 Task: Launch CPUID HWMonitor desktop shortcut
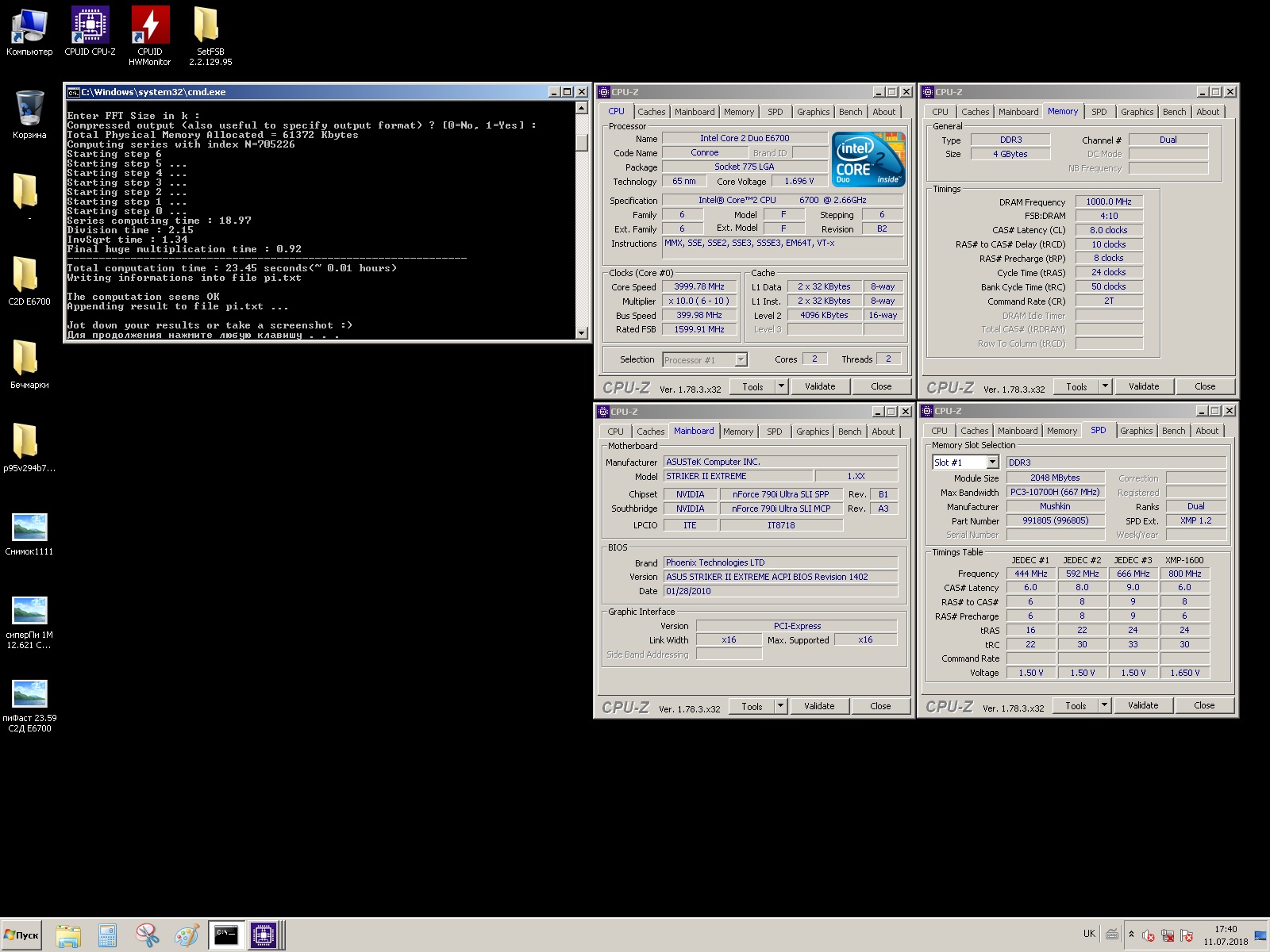(x=149, y=36)
